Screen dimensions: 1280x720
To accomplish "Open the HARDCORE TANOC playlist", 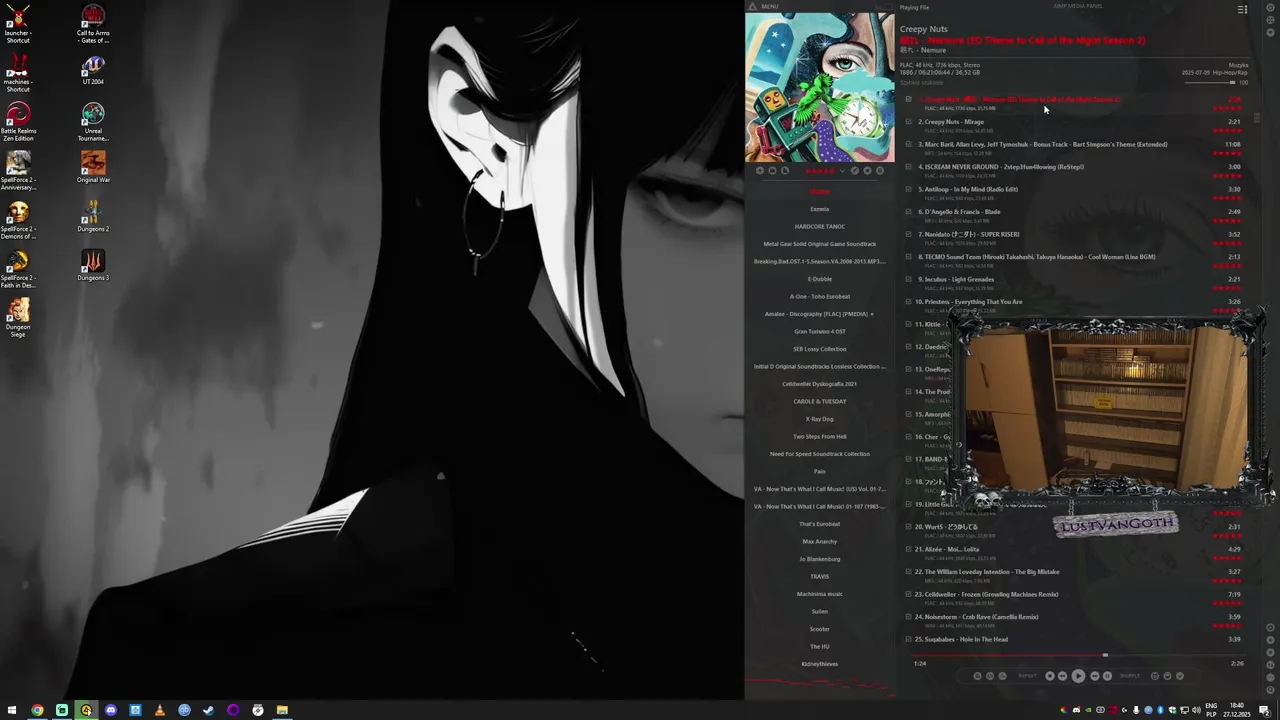I will point(820,227).
